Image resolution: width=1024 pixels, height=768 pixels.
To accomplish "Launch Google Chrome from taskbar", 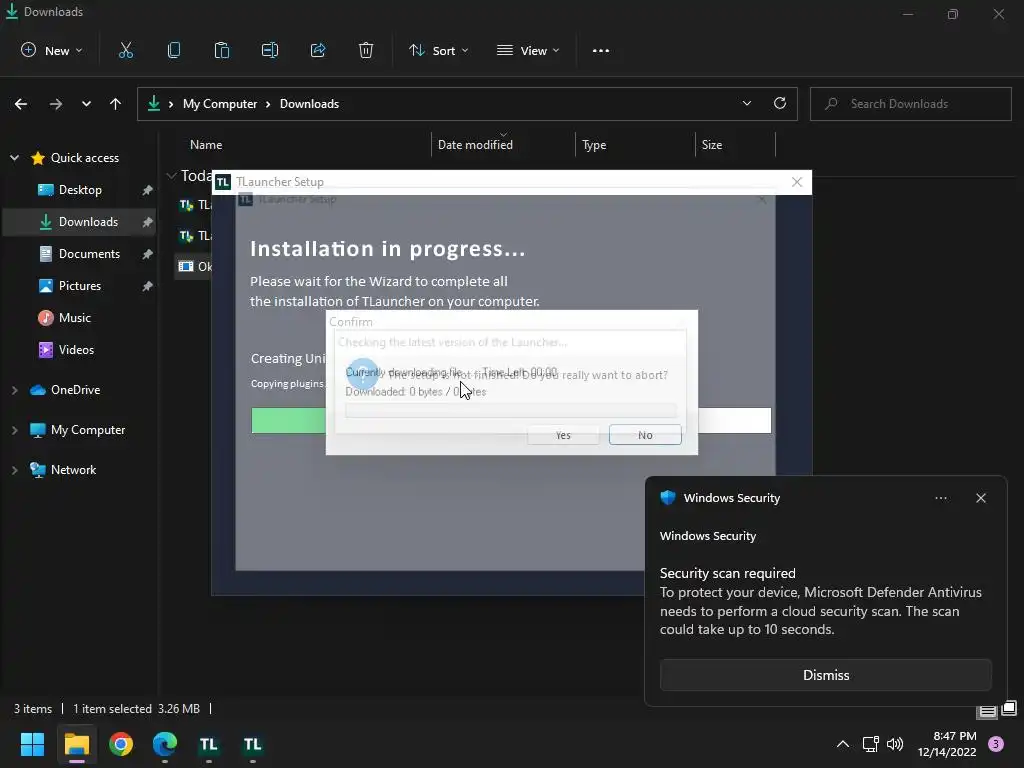I will click(121, 744).
